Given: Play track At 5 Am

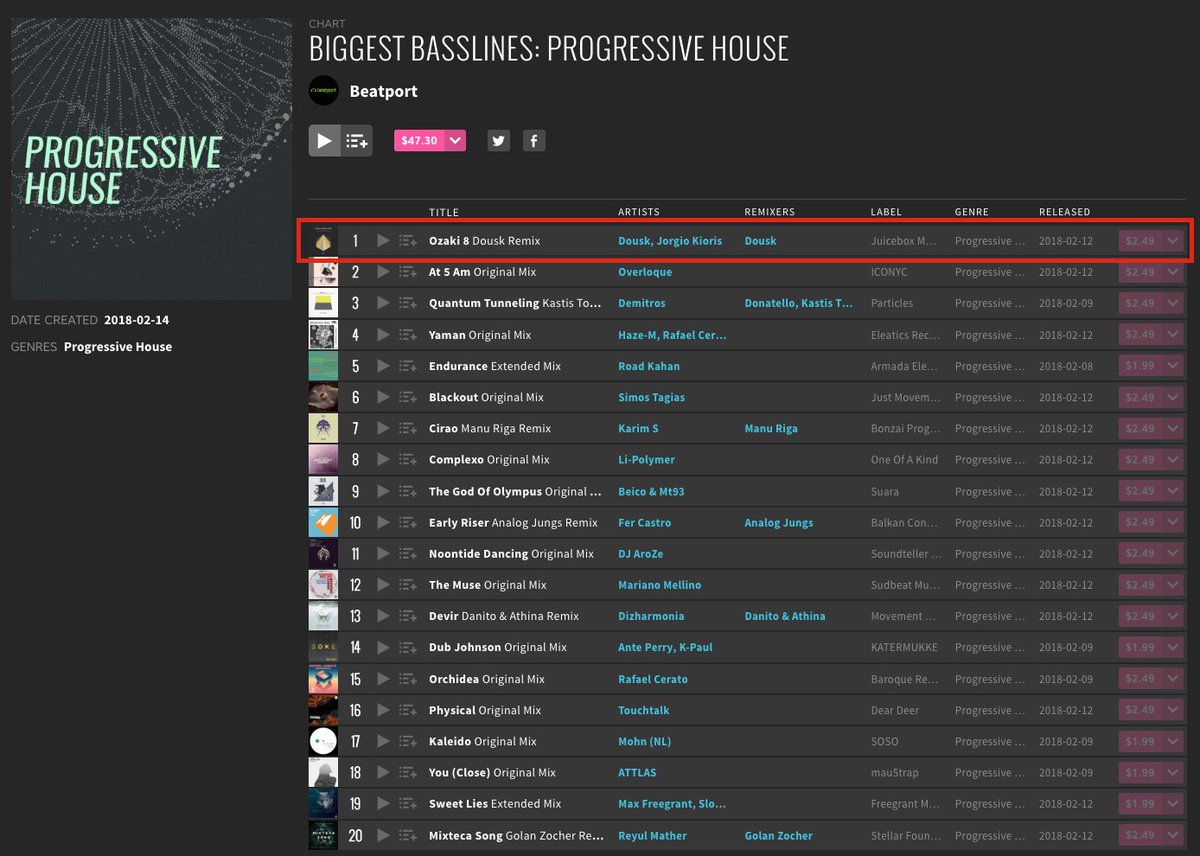Looking at the screenshot, I should (383, 272).
